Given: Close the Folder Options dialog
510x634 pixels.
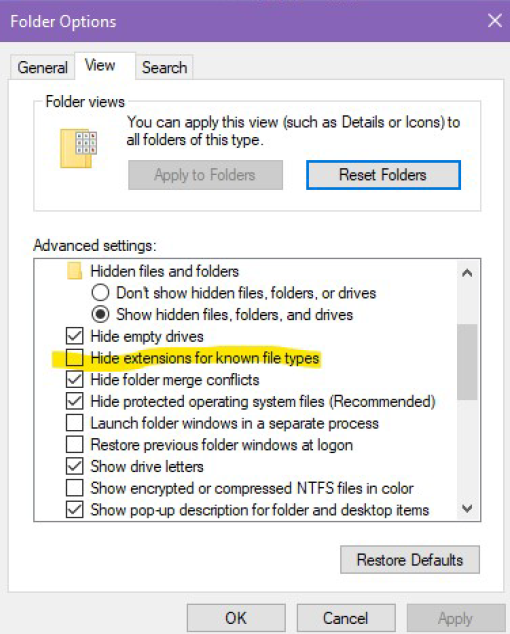Looking at the screenshot, I should [495, 20].
